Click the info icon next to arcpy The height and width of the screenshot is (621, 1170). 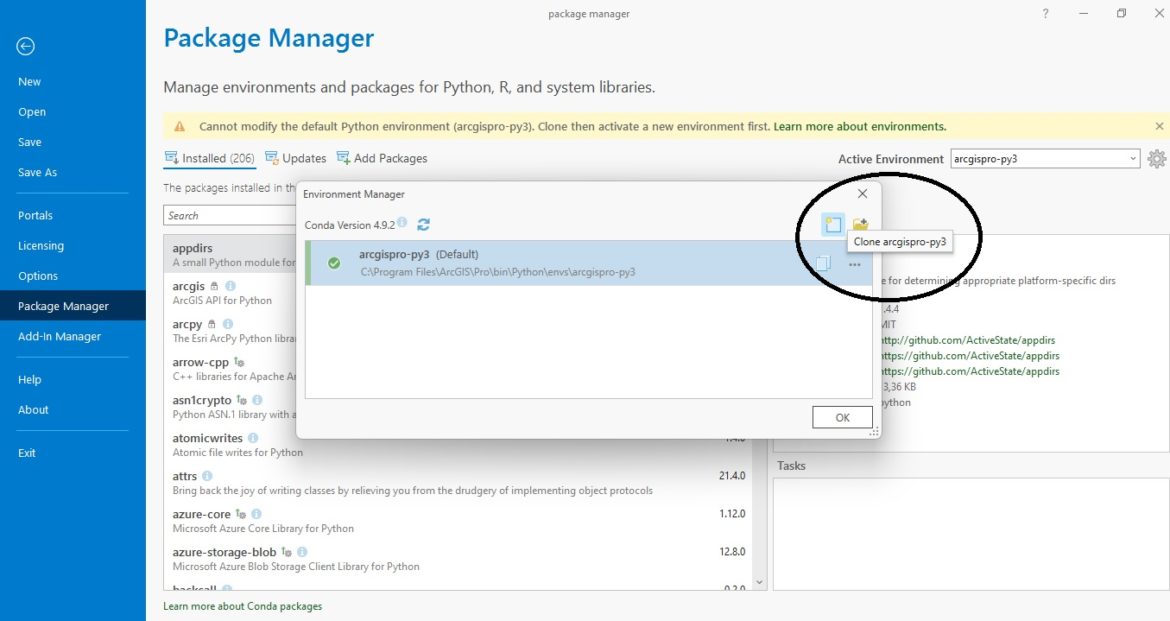pyautogui.click(x=228, y=324)
